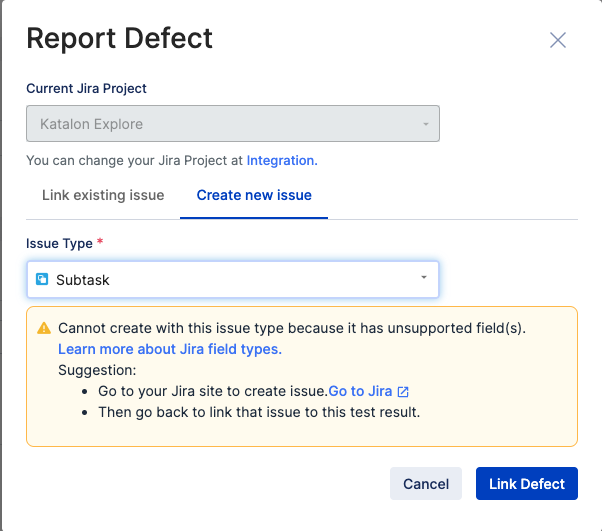Click the Current Jira Project label
The height and width of the screenshot is (531, 602).
point(86,88)
